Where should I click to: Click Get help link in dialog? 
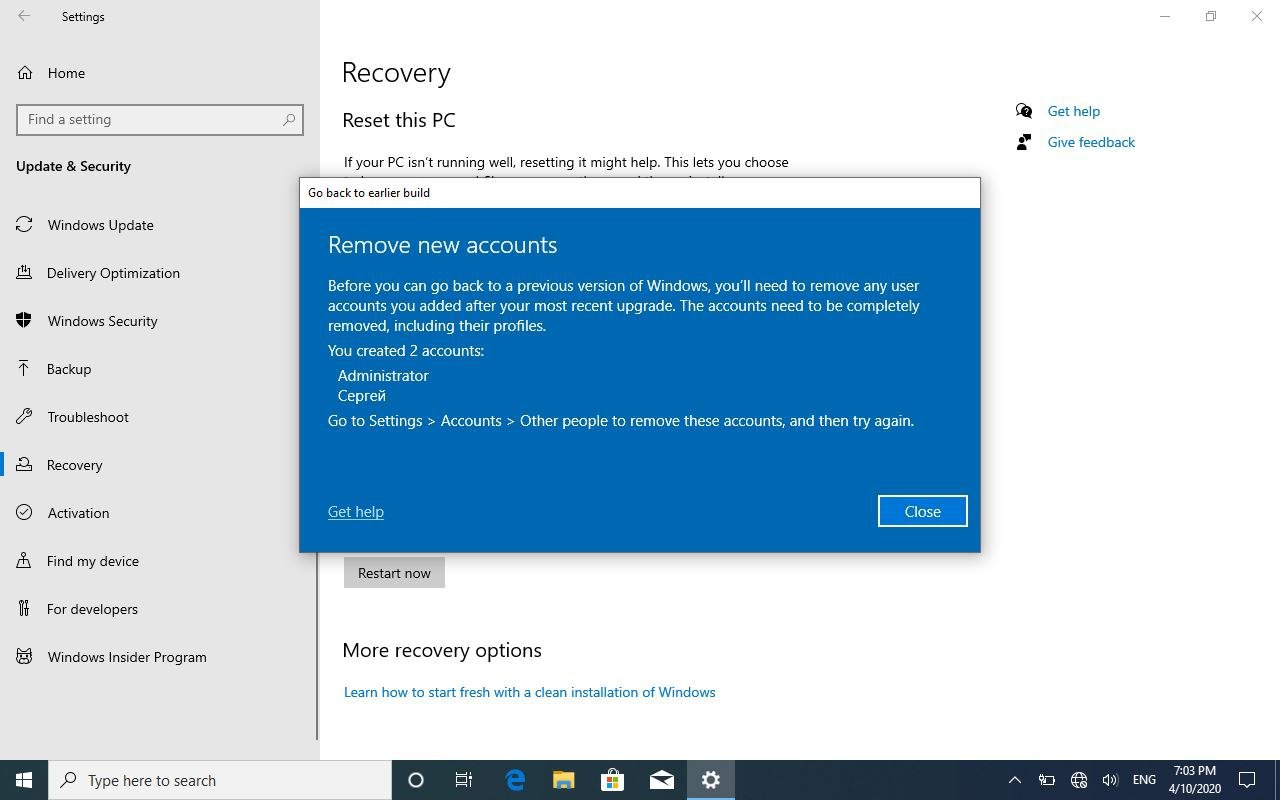click(355, 511)
